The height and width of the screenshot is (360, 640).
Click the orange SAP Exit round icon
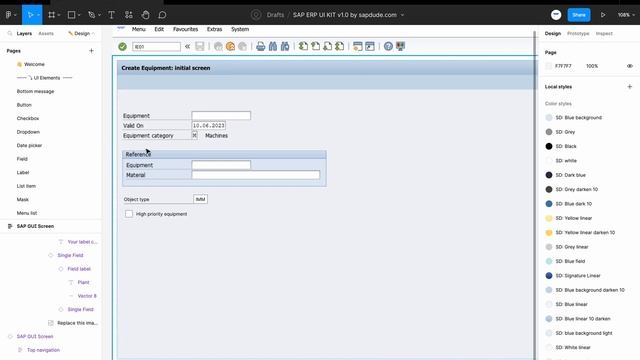[x=230, y=47]
